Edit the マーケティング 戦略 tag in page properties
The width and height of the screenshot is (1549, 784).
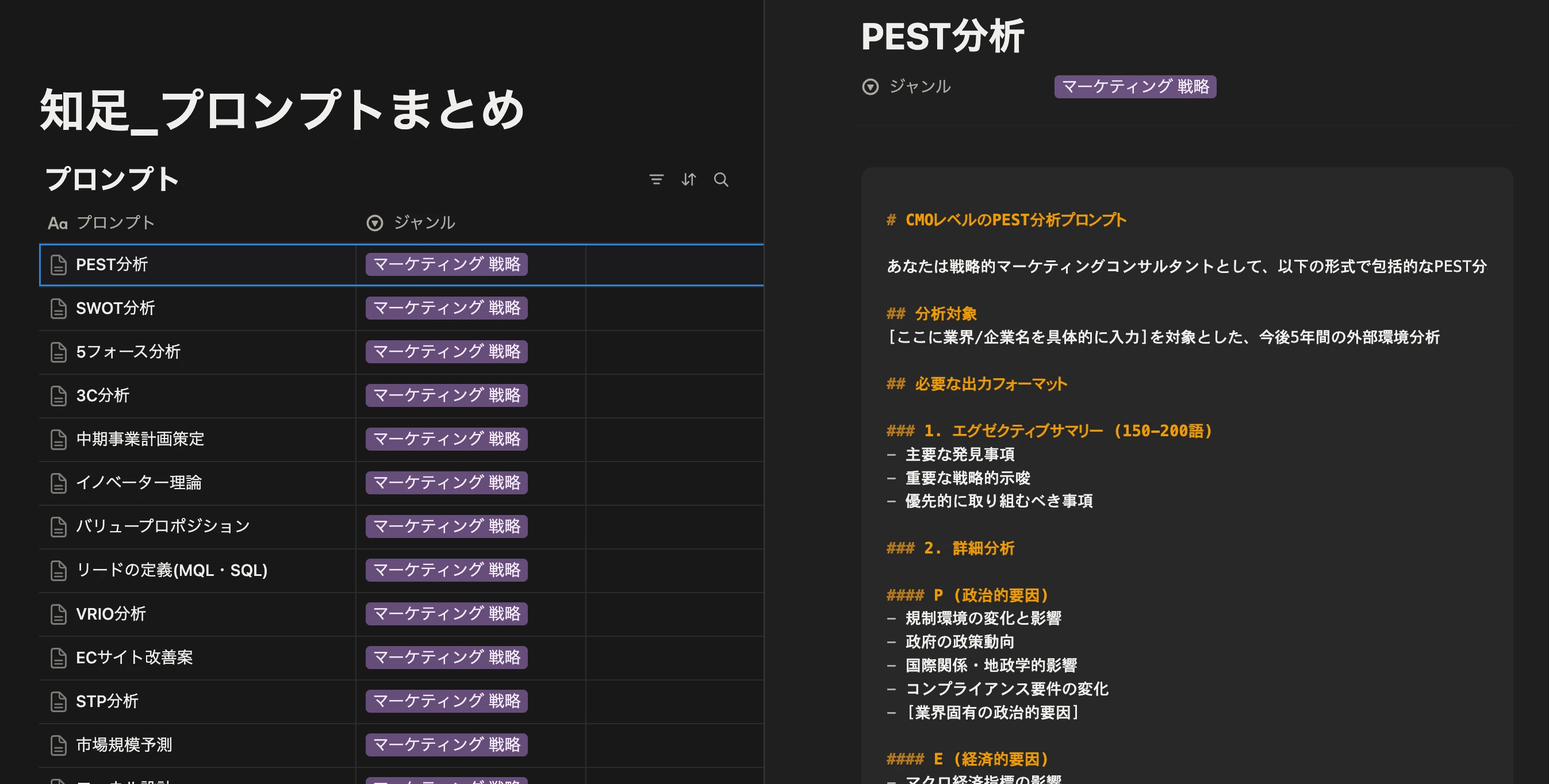pyautogui.click(x=1134, y=87)
